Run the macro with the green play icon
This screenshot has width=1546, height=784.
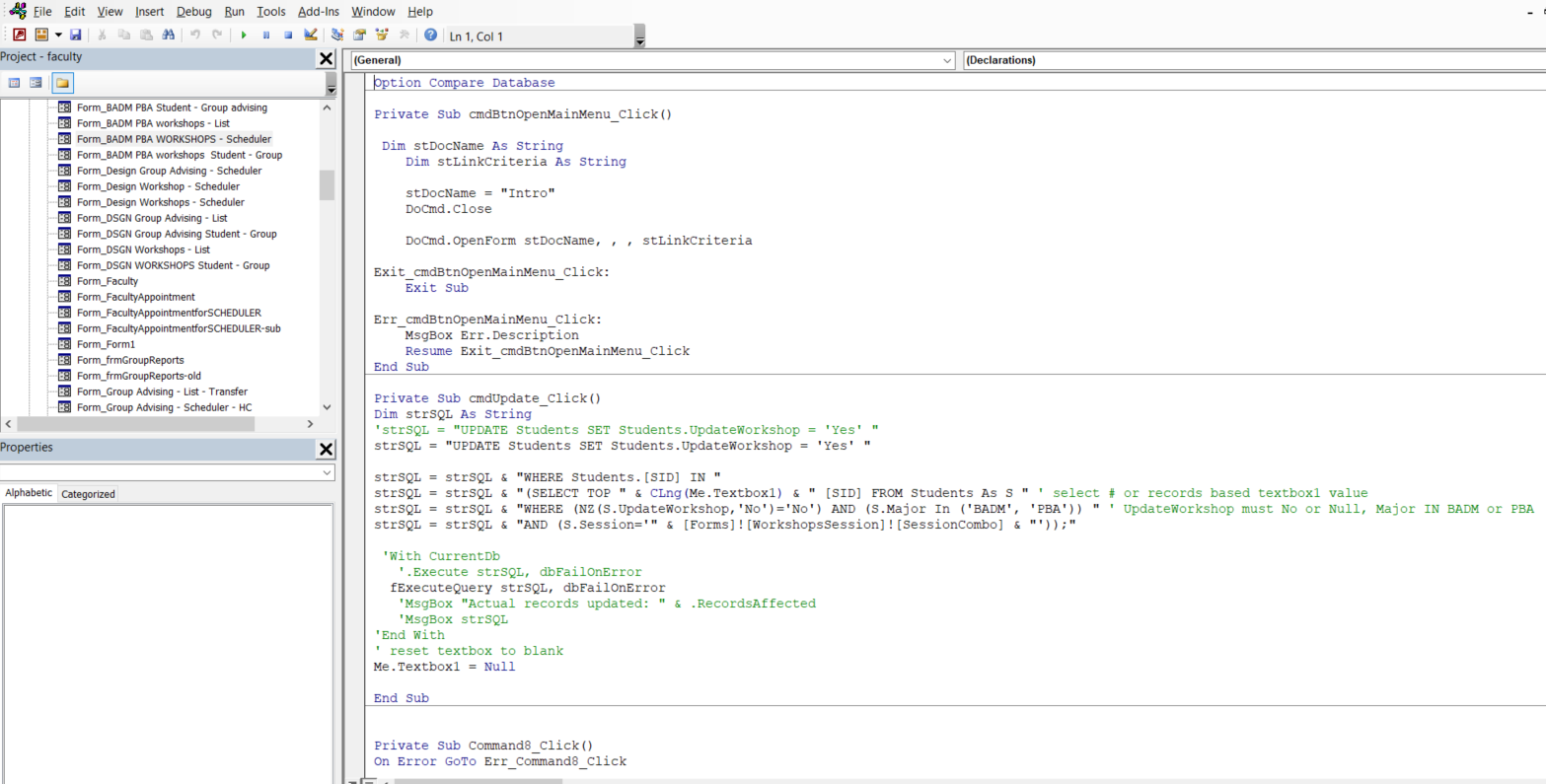(244, 35)
